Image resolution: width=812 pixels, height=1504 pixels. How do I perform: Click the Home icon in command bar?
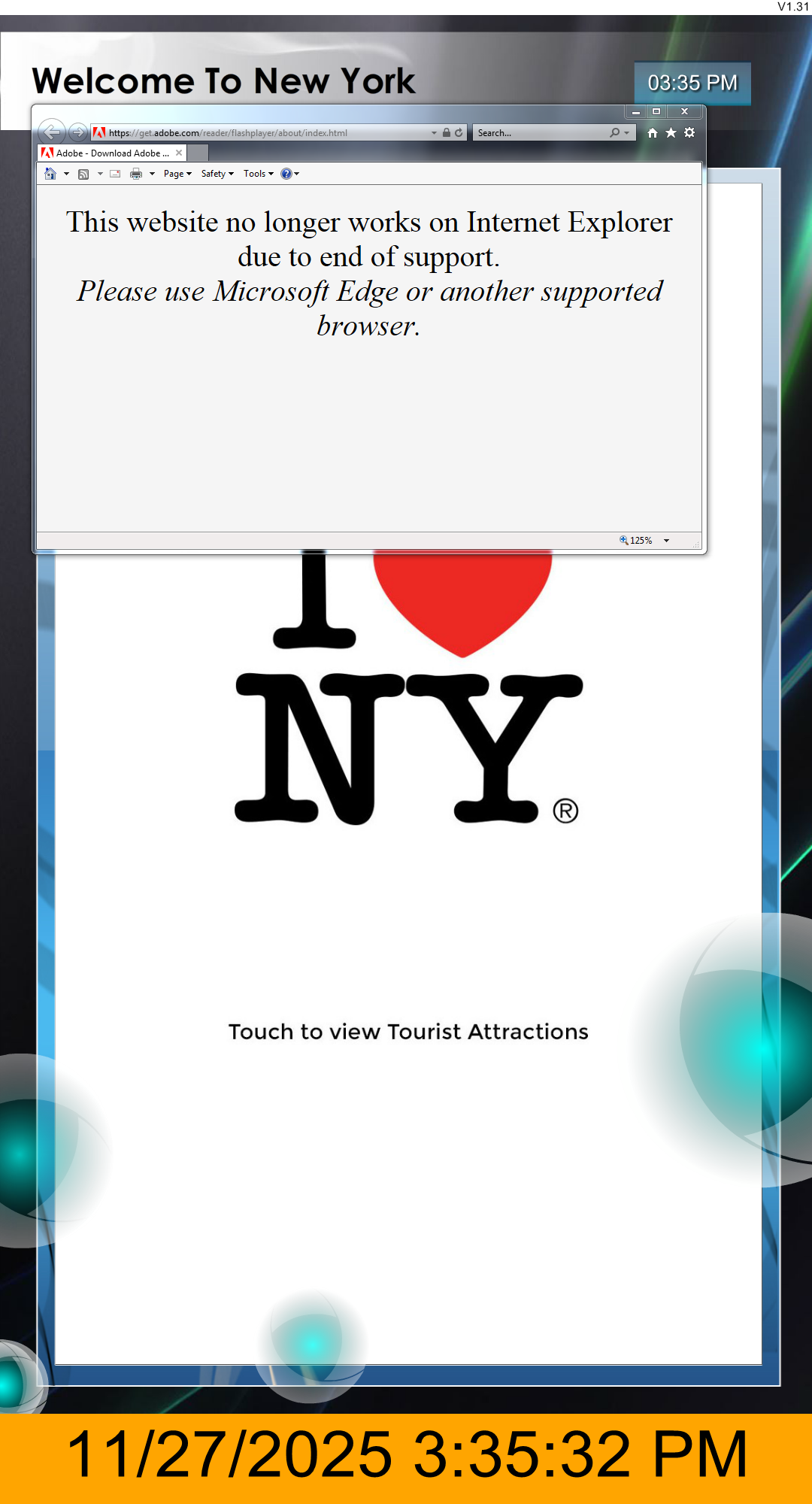click(50, 174)
